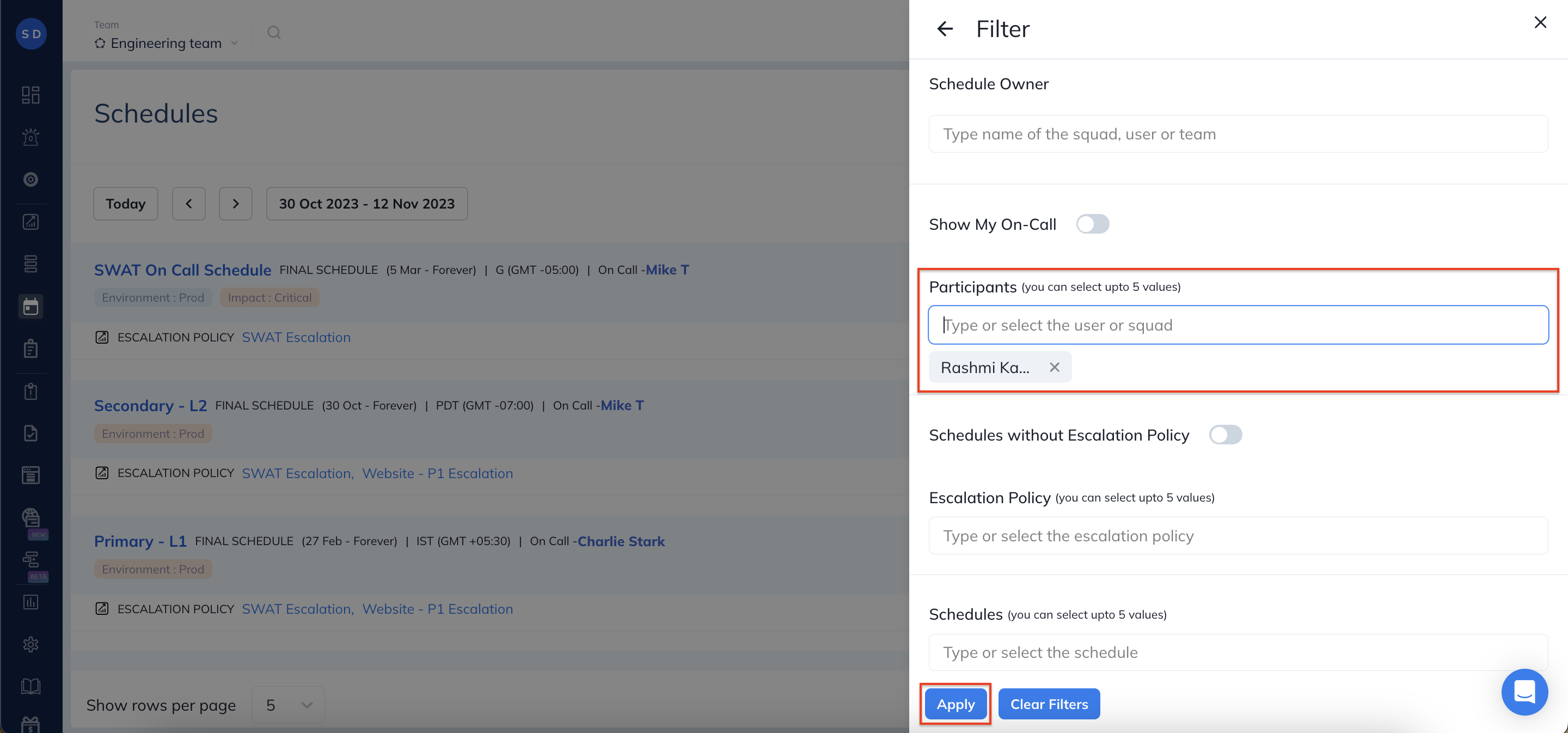Click the back arrow in Filter panel
Image resolution: width=1568 pixels, height=733 pixels.
[945, 29]
